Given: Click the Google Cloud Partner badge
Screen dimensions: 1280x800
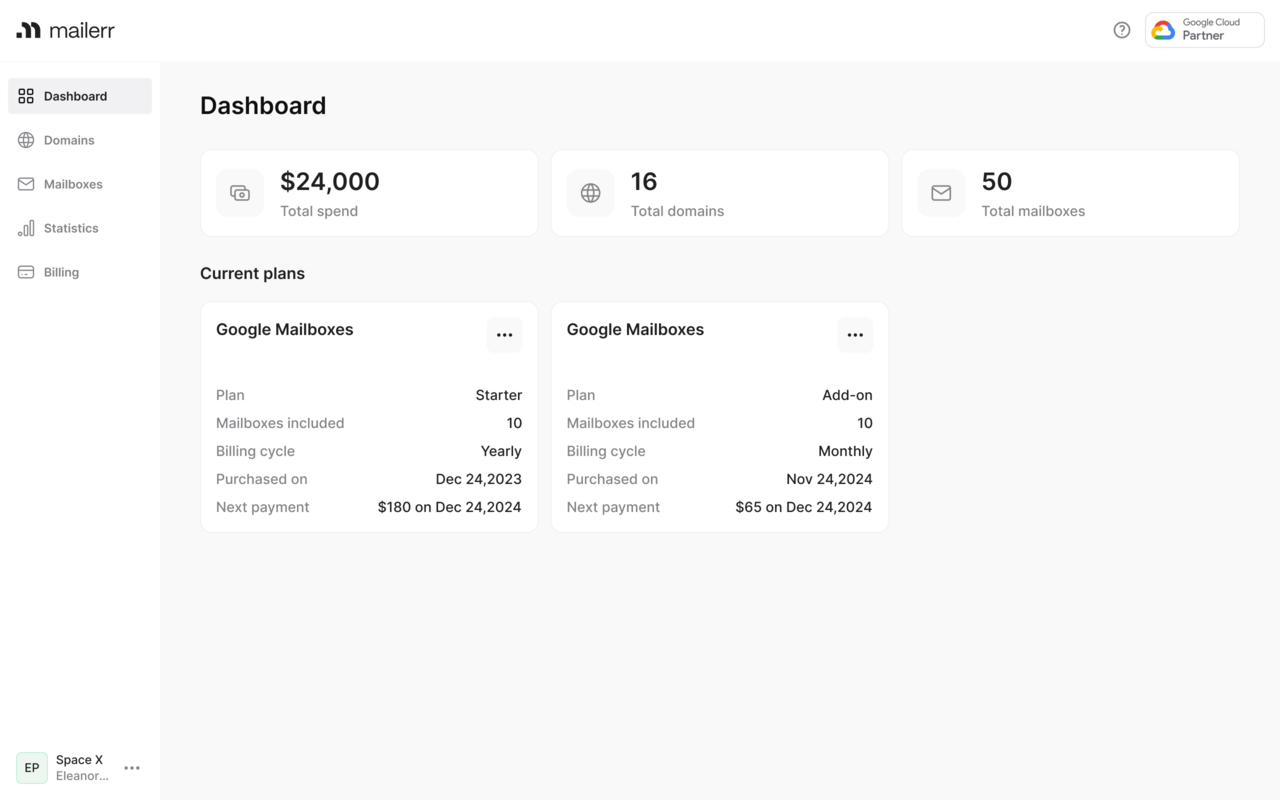Looking at the screenshot, I should (1204, 30).
